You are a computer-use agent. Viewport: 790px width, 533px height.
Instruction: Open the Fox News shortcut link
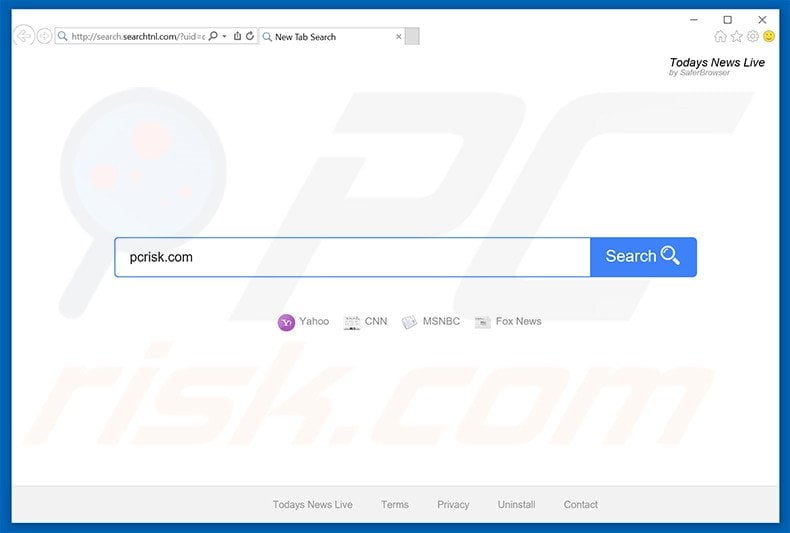(508, 321)
